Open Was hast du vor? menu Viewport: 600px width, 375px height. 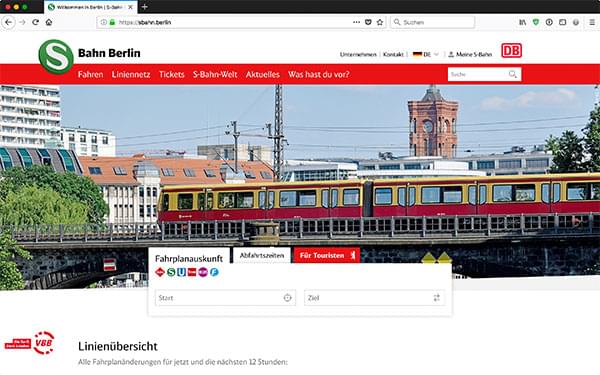click(x=318, y=74)
